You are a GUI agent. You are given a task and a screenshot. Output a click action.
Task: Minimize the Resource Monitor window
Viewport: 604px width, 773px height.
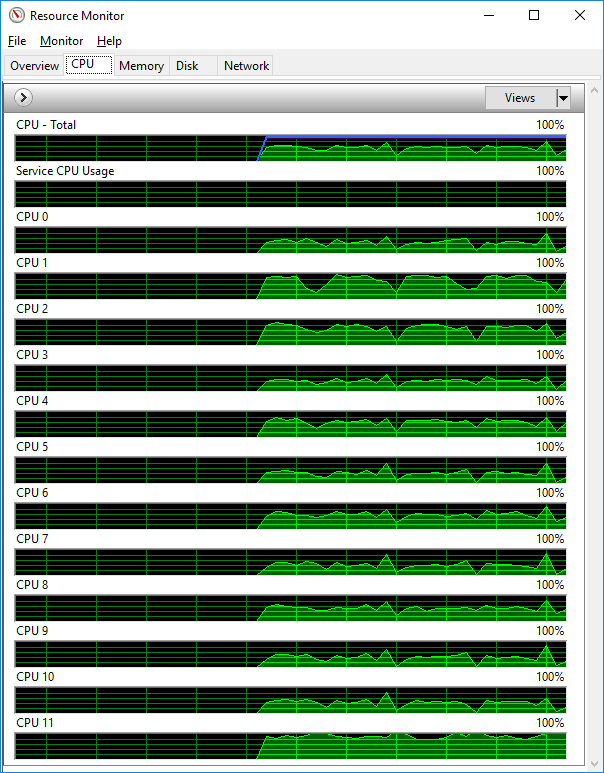(x=489, y=15)
